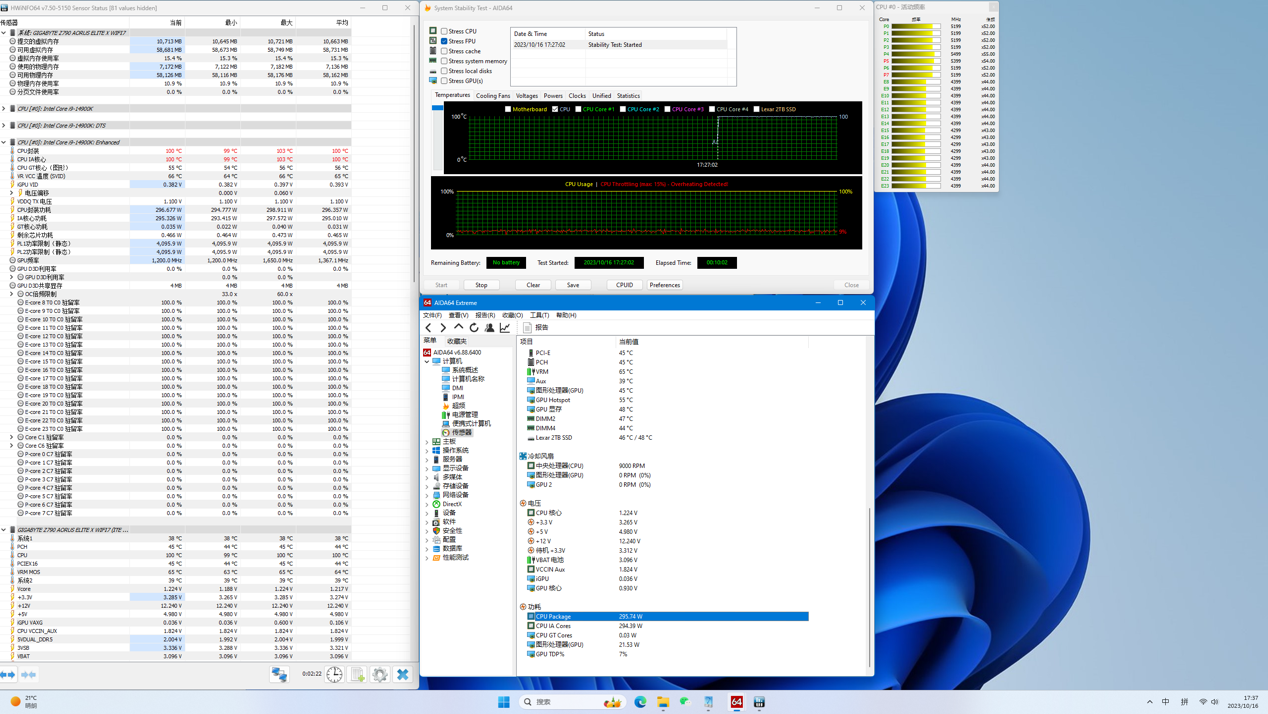Screen dimensions: 1268x714
Task: Switch to the Cooling Fans tab
Action: tap(493, 96)
